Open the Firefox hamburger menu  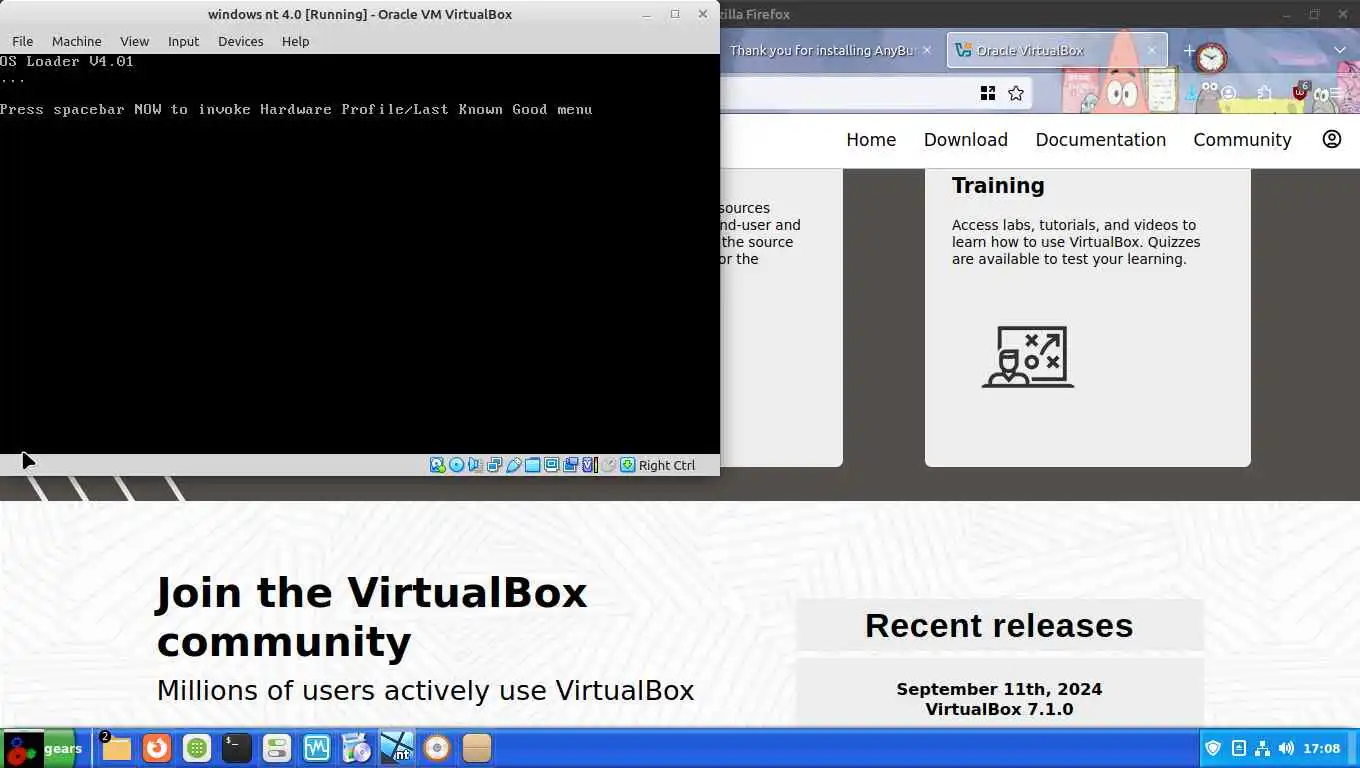(1335, 93)
